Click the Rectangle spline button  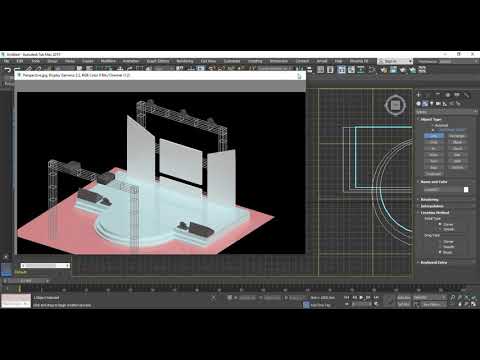(457, 136)
